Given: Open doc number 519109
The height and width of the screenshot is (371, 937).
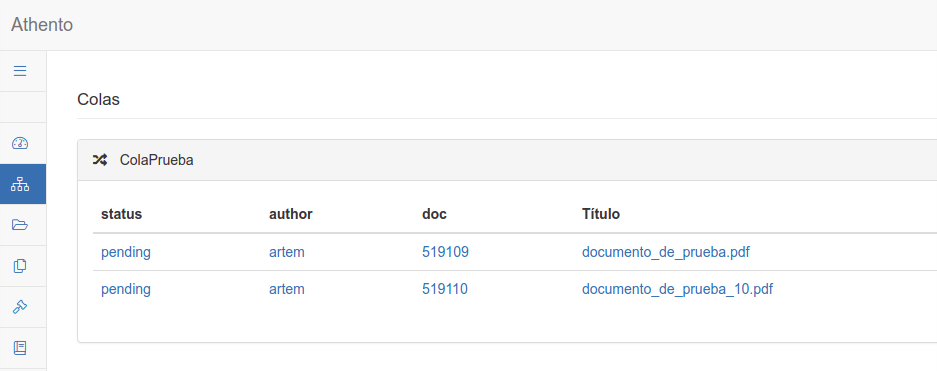Looking at the screenshot, I should (x=445, y=252).
